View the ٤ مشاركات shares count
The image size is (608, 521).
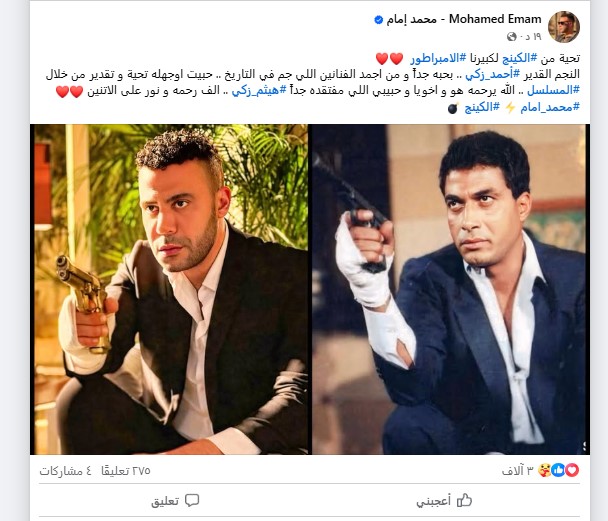click(x=66, y=471)
